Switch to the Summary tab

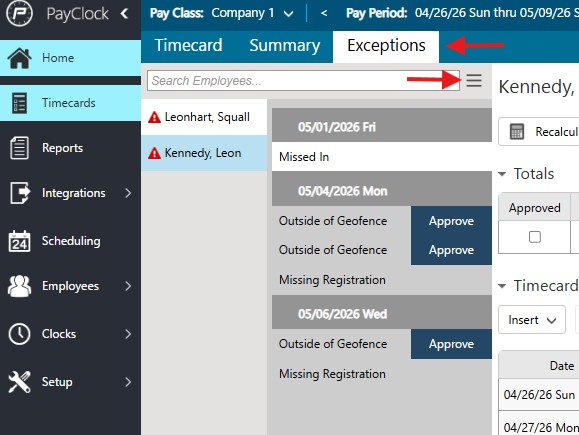point(285,46)
